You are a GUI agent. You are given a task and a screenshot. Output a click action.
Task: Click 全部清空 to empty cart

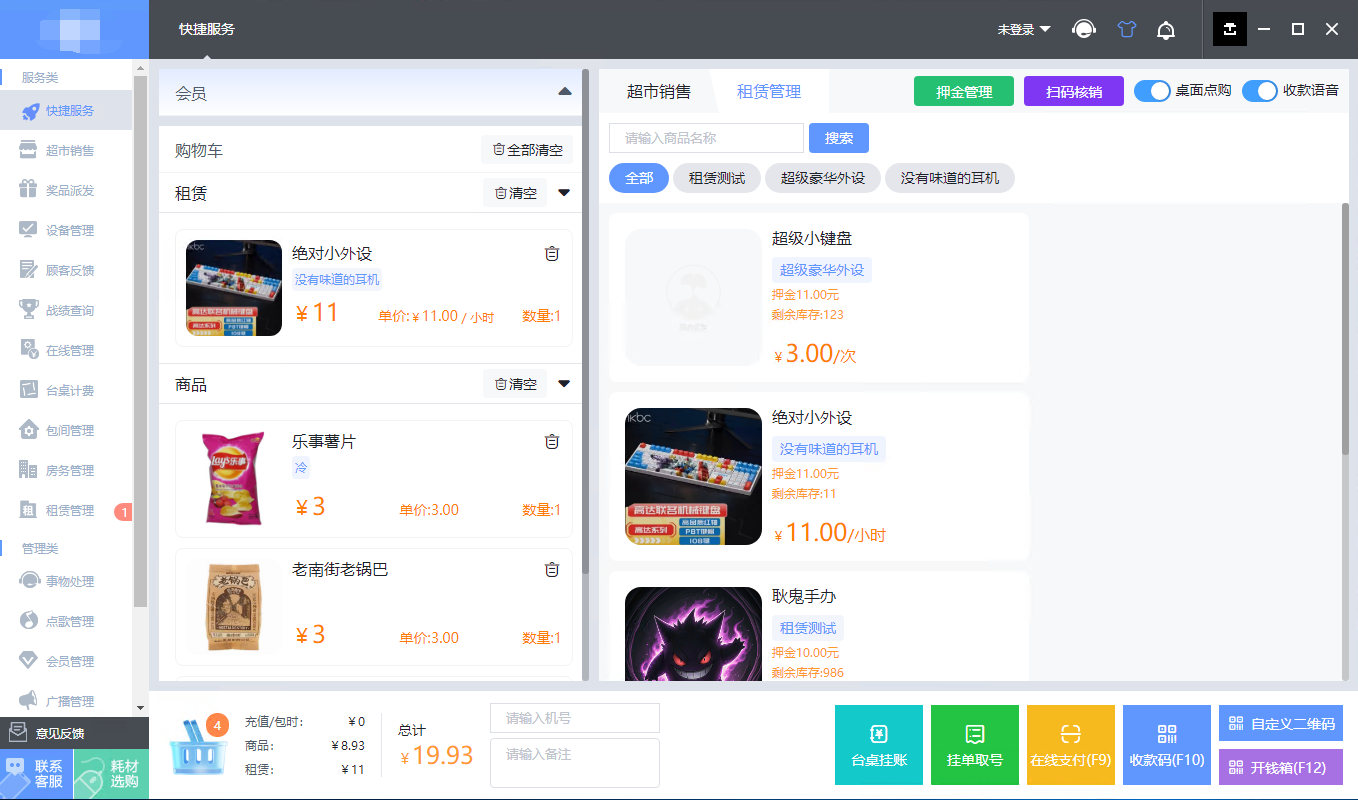pos(527,150)
